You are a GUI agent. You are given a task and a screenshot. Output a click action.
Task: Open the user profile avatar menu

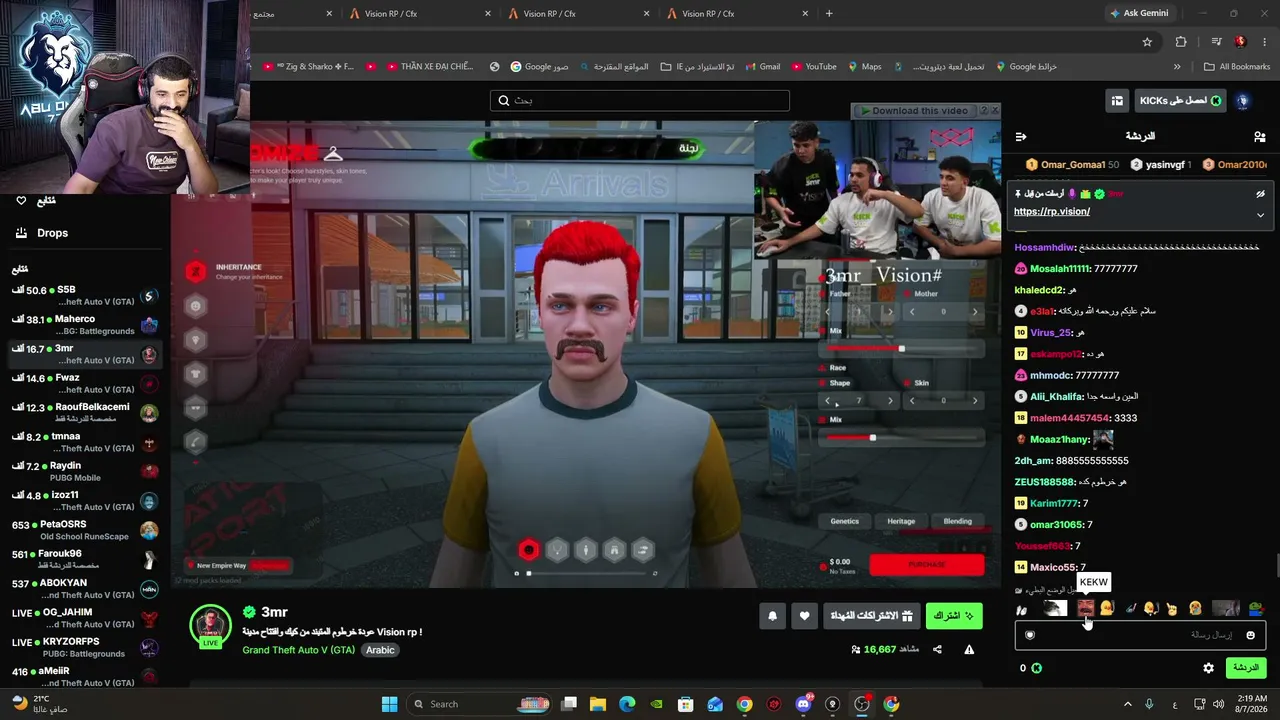click(1243, 101)
